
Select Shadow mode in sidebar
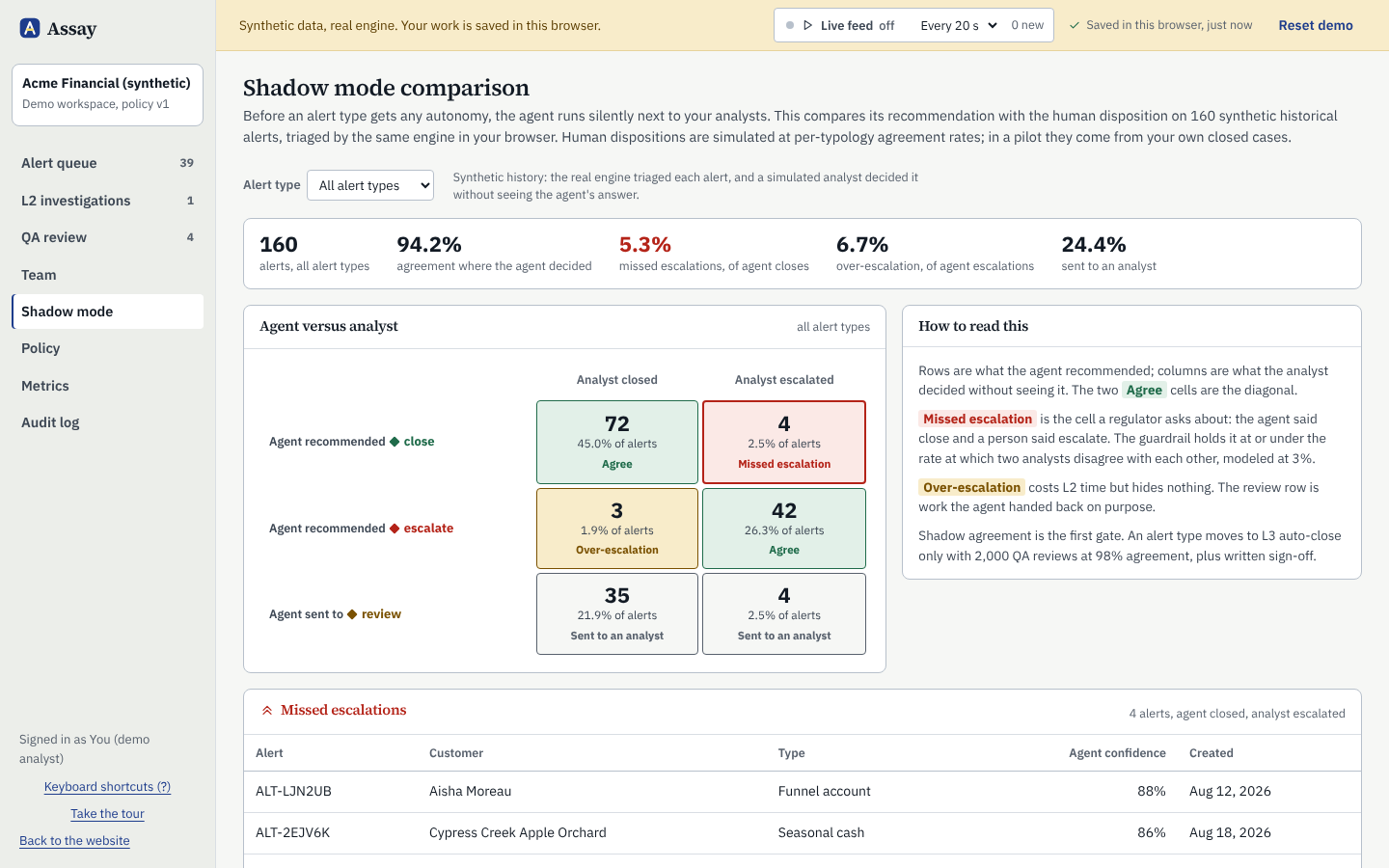pos(107,312)
